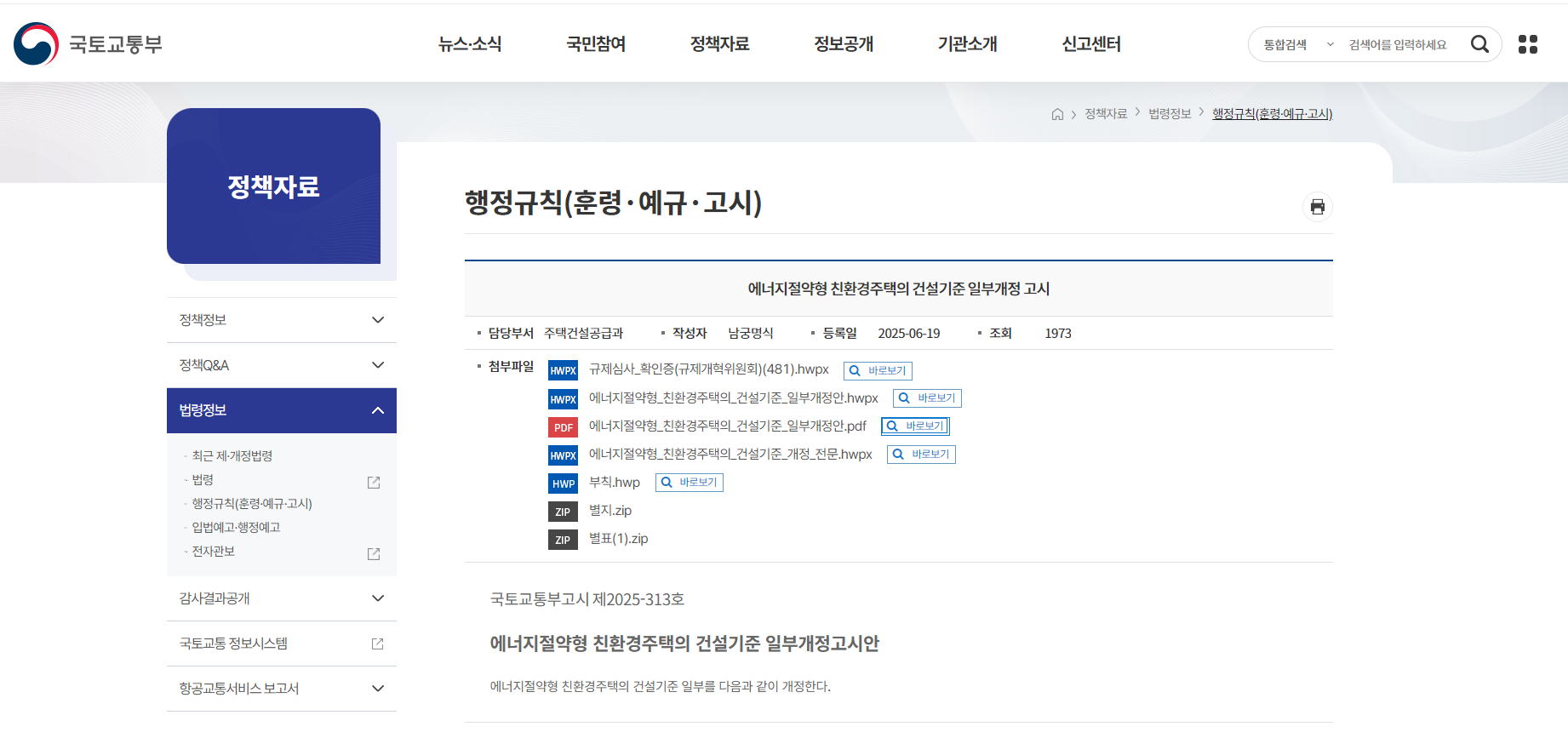Click 바로보기 for 부칙.hwp
The image size is (1568, 738).
coord(690,483)
